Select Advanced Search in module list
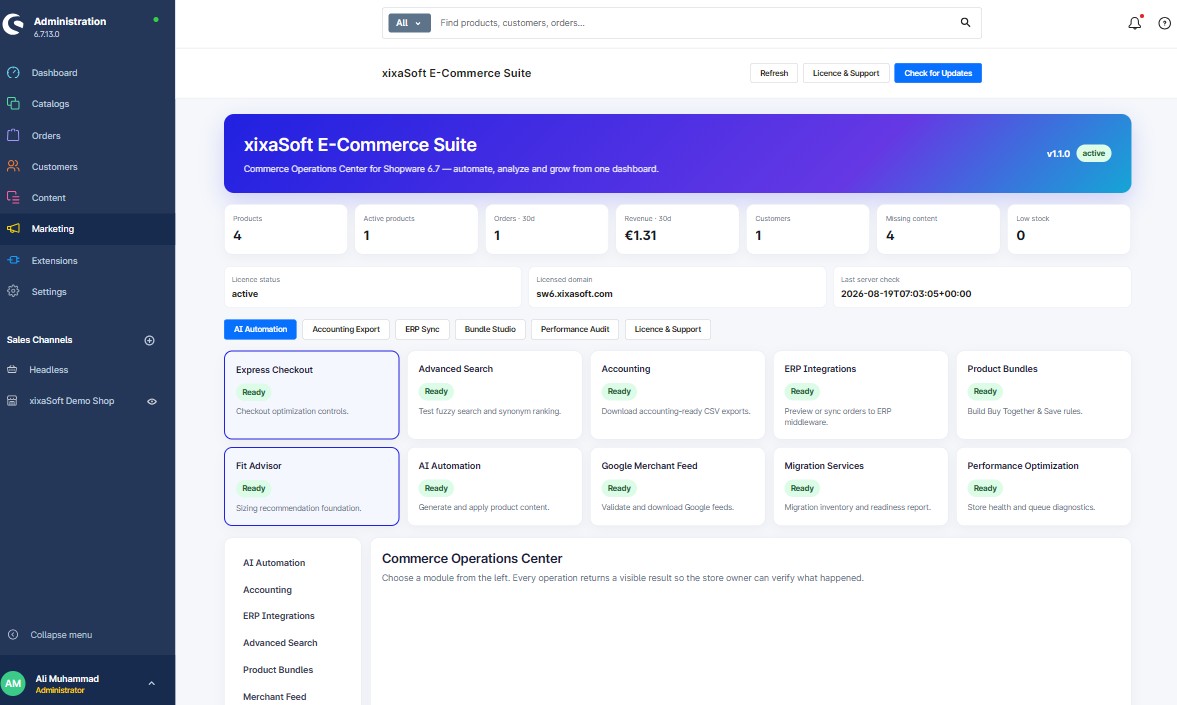 coord(280,643)
